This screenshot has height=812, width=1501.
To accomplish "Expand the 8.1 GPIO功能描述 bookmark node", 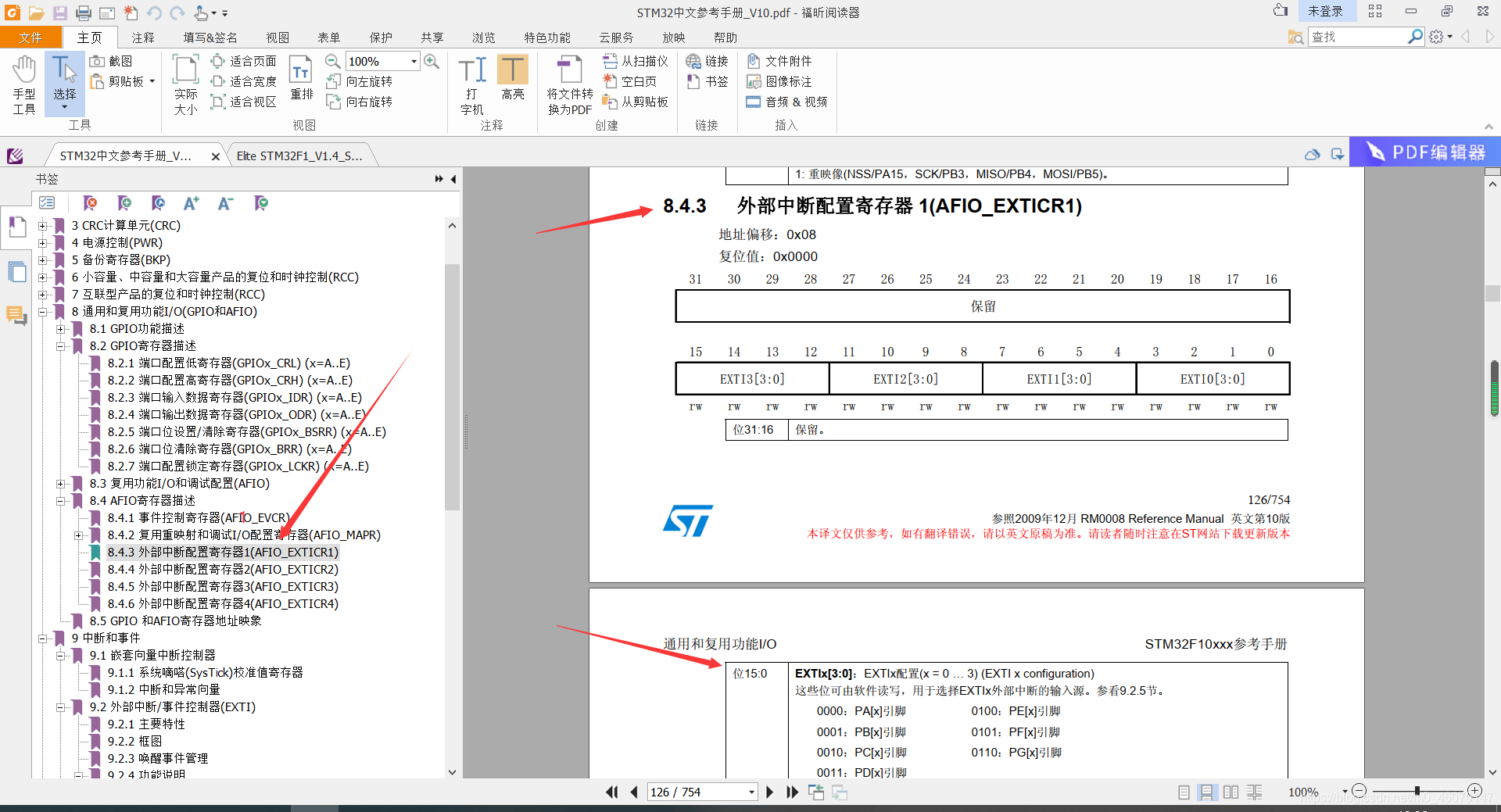I will tap(62, 328).
